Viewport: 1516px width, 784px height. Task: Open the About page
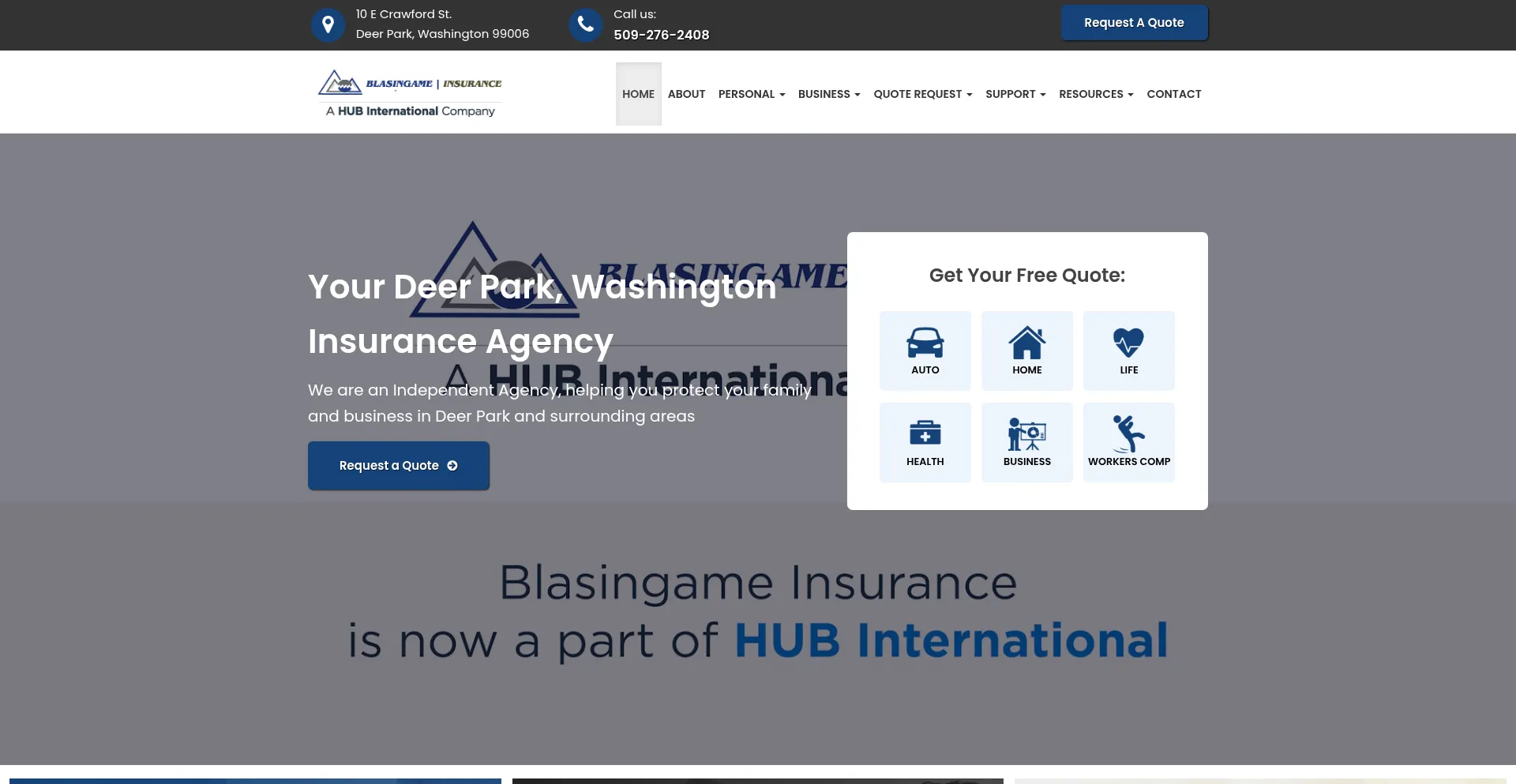686,94
